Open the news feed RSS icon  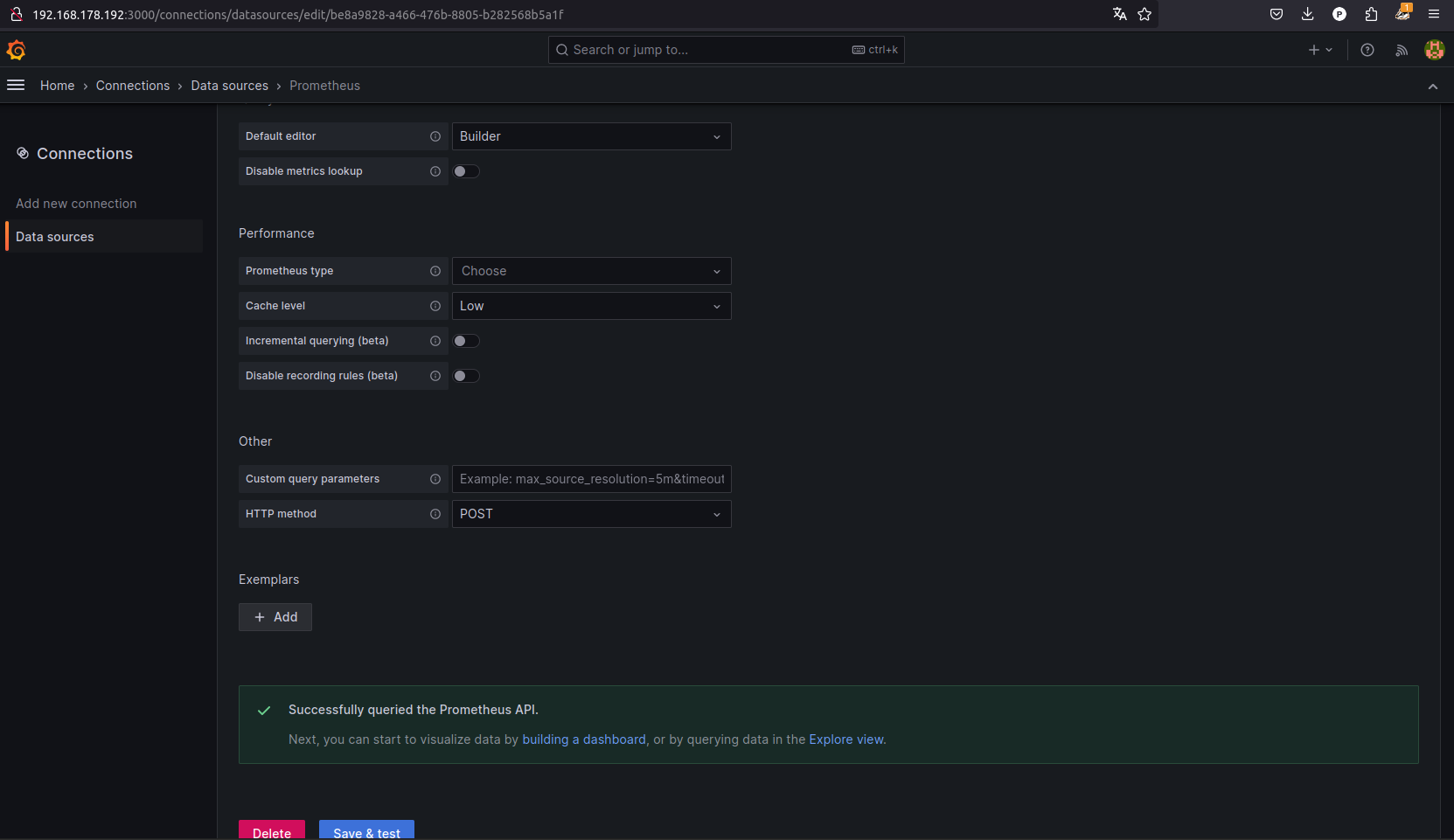(x=1402, y=50)
